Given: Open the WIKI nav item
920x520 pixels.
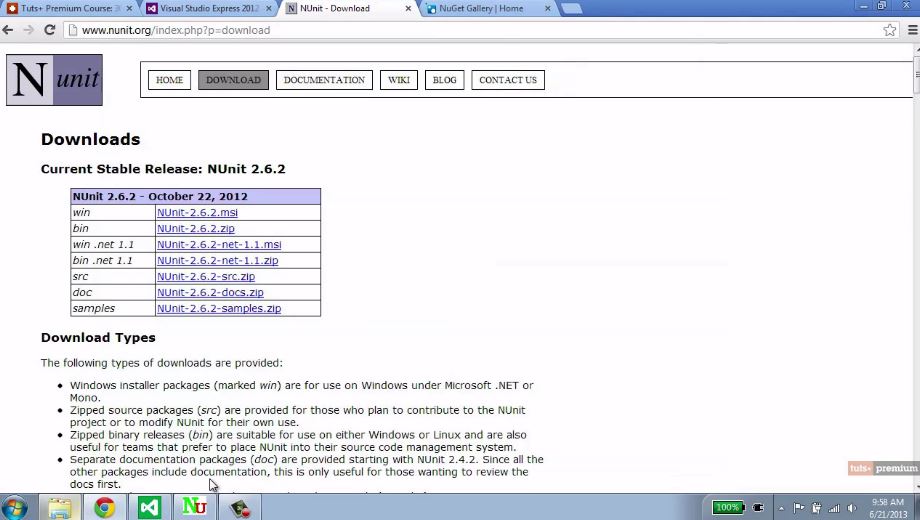Looking at the screenshot, I should [x=399, y=80].
